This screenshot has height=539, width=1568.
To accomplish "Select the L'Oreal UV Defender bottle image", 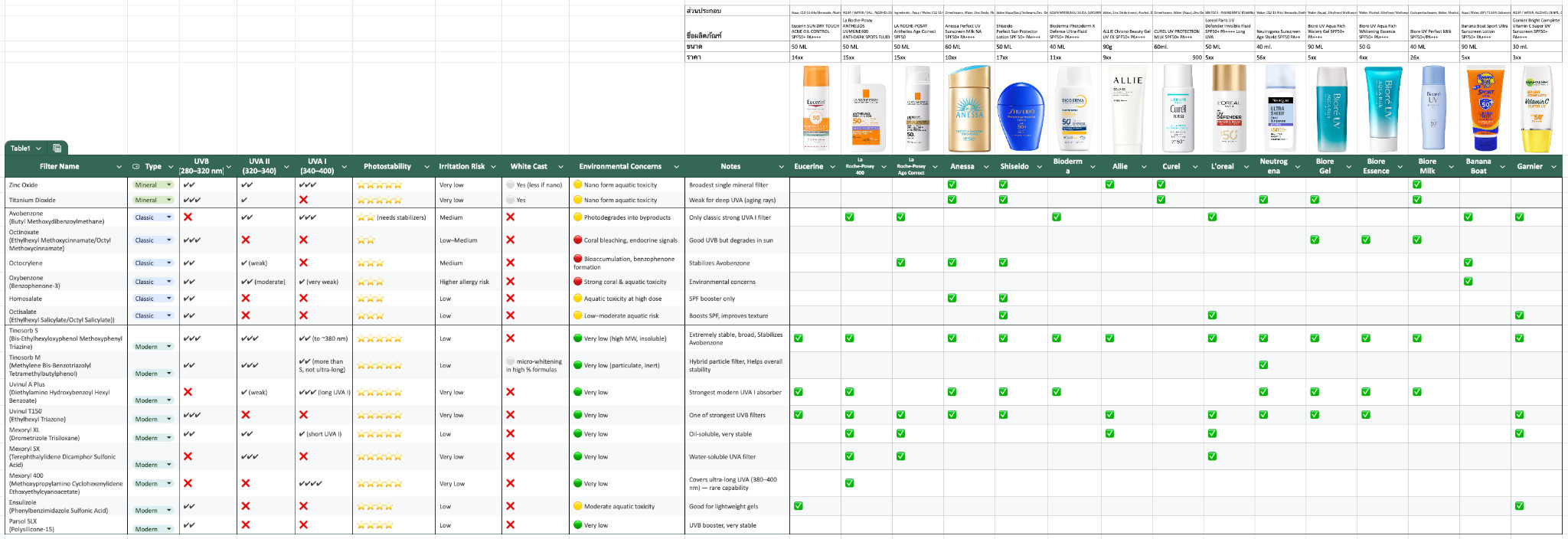I will pyautogui.click(x=1229, y=108).
